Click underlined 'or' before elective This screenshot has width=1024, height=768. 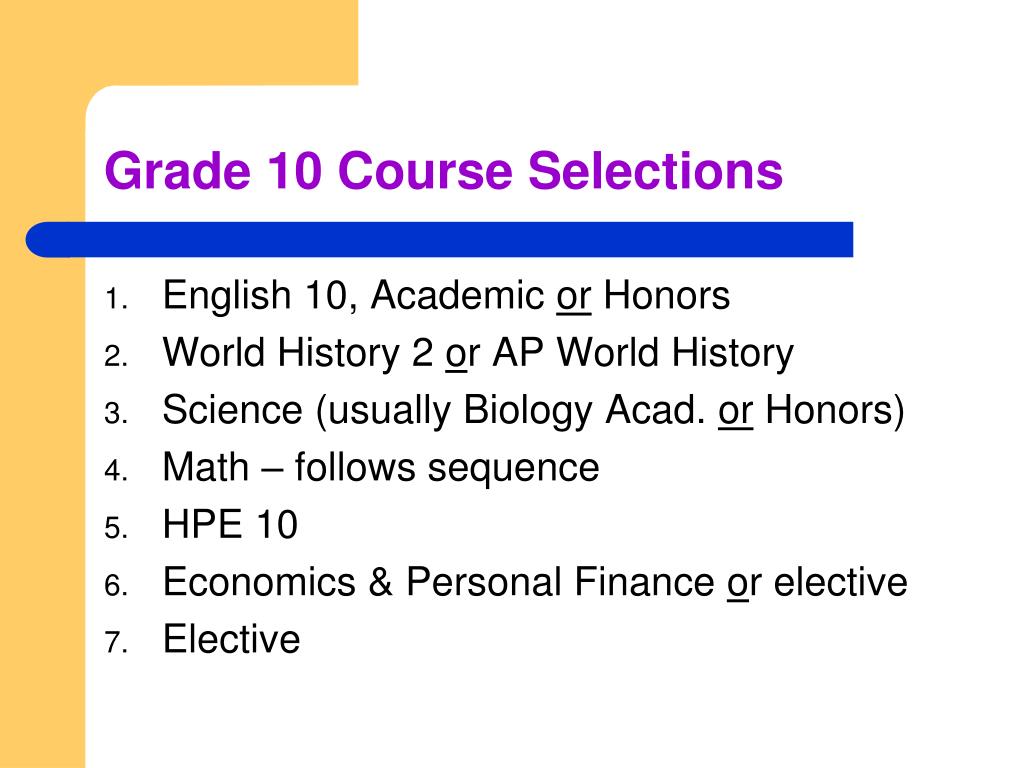(744, 584)
